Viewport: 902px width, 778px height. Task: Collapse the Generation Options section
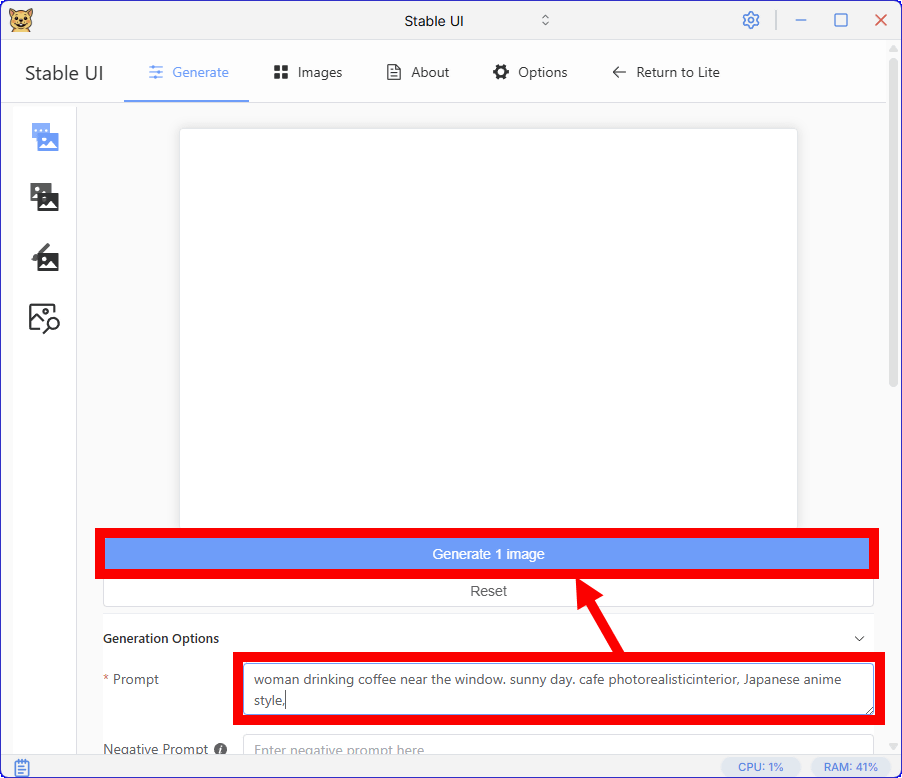858,638
